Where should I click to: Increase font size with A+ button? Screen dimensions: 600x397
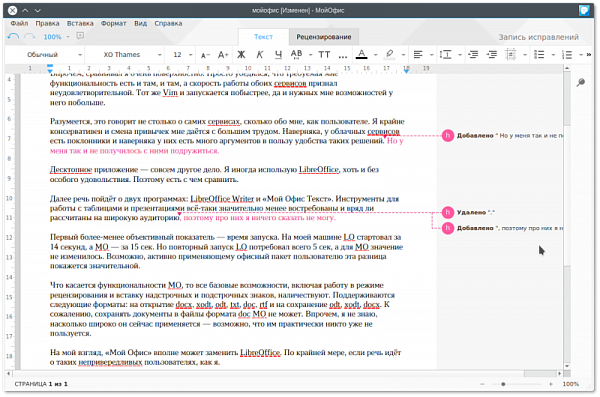tap(223, 55)
